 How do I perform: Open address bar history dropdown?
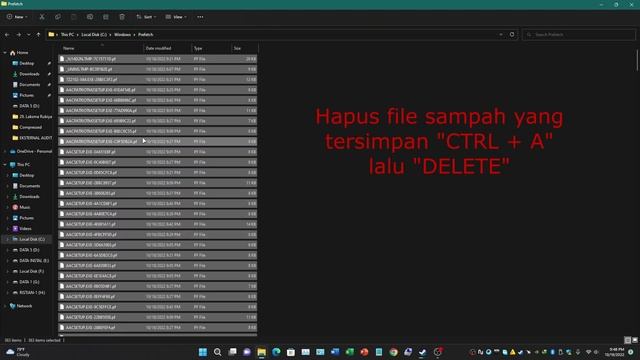tap(501, 35)
